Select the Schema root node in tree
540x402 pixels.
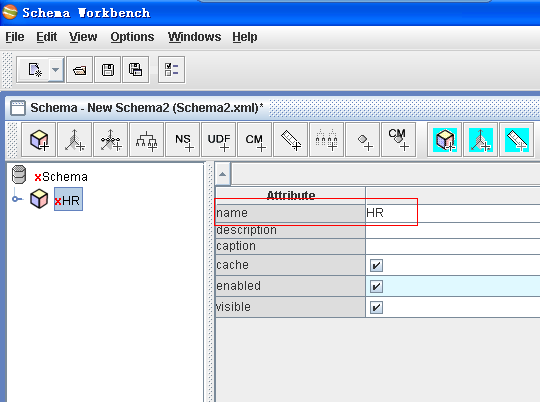click(61, 177)
